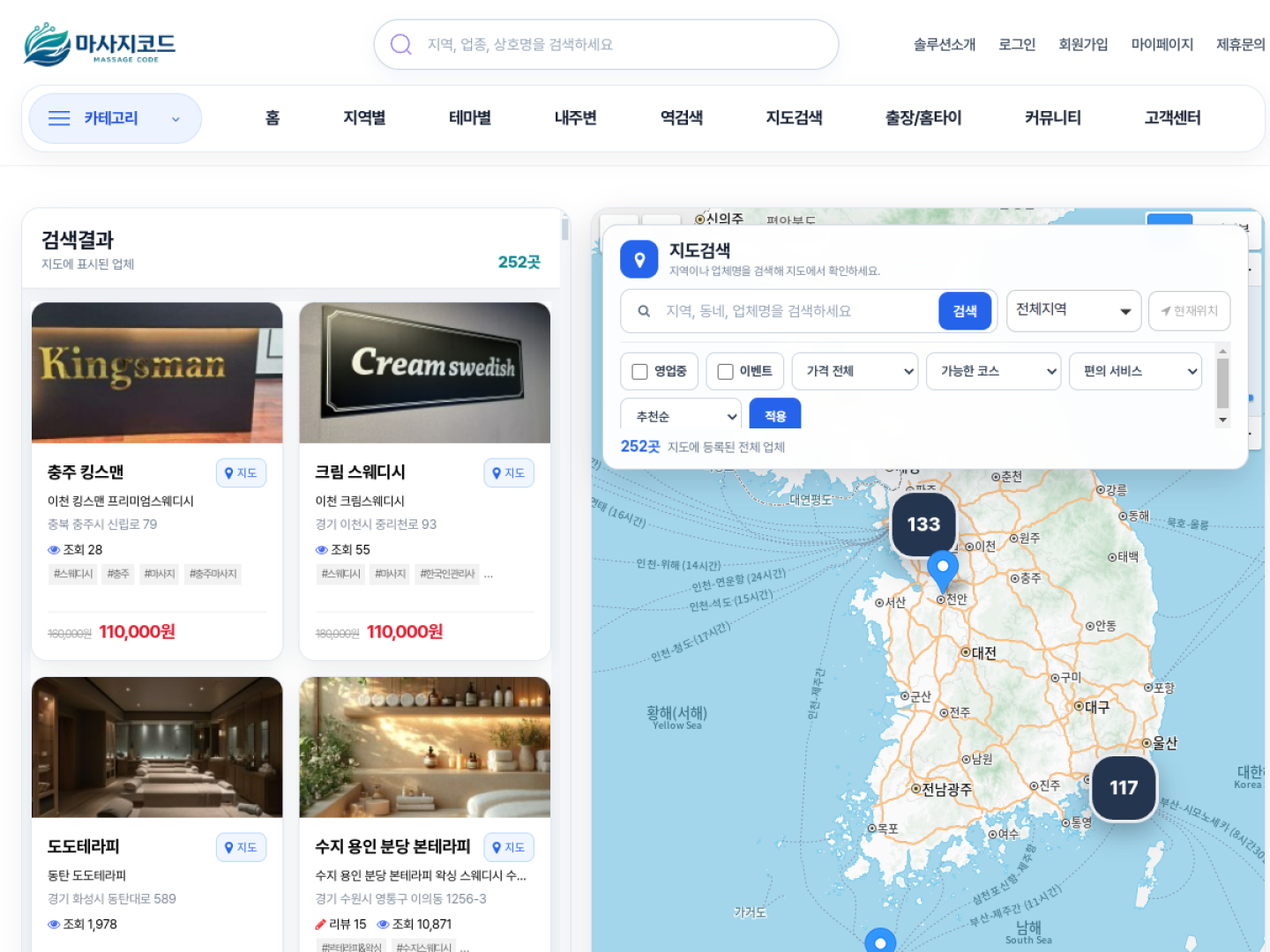Click the #스웨디시 tag on 충주 킹스맨 card
The height and width of the screenshot is (952, 1270).
click(x=73, y=574)
